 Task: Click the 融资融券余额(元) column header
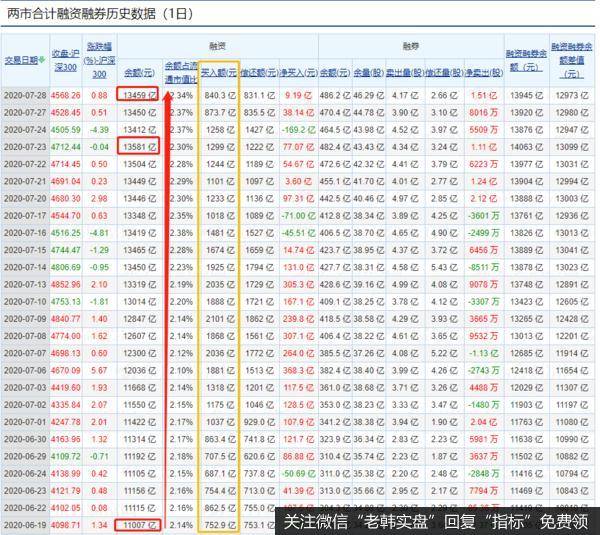[527, 60]
